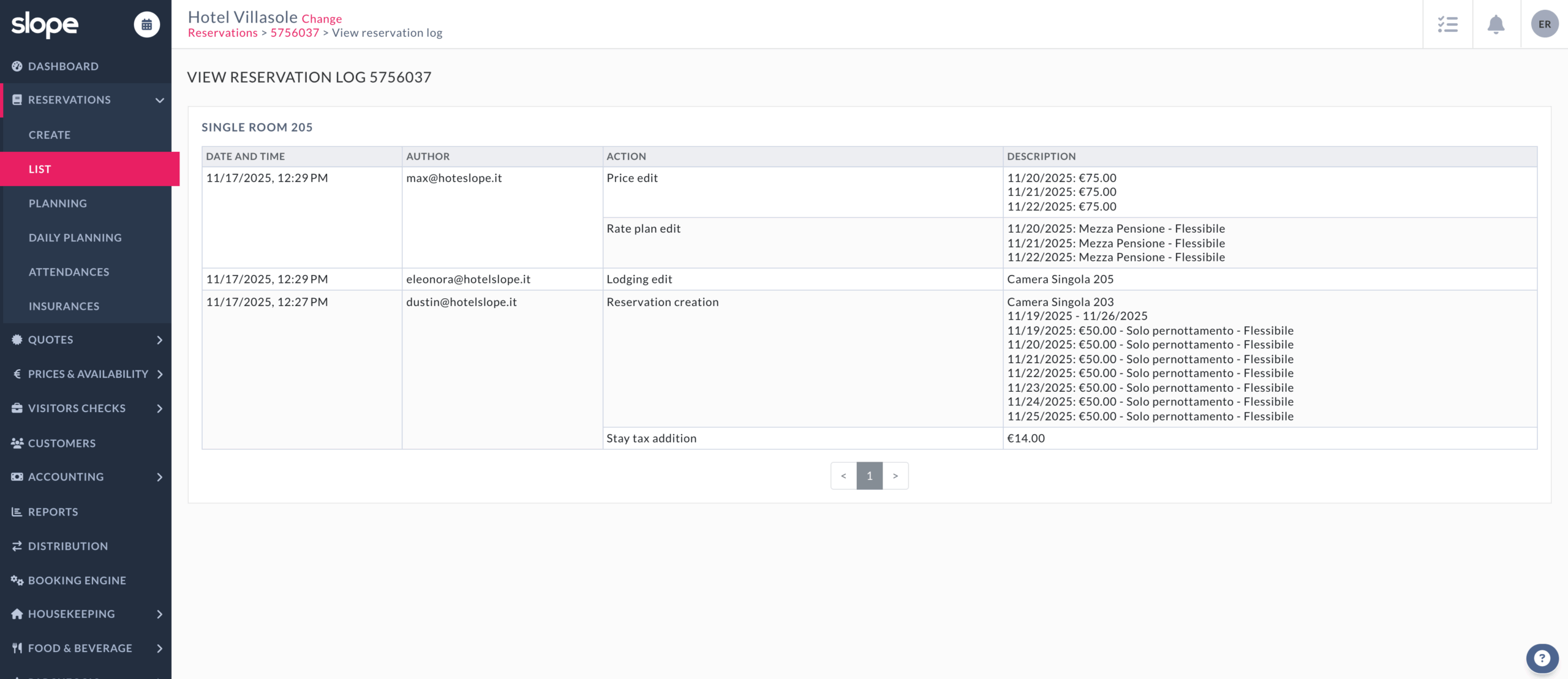Open the task checklist icon in header
The image size is (1568, 679).
tap(1447, 24)
